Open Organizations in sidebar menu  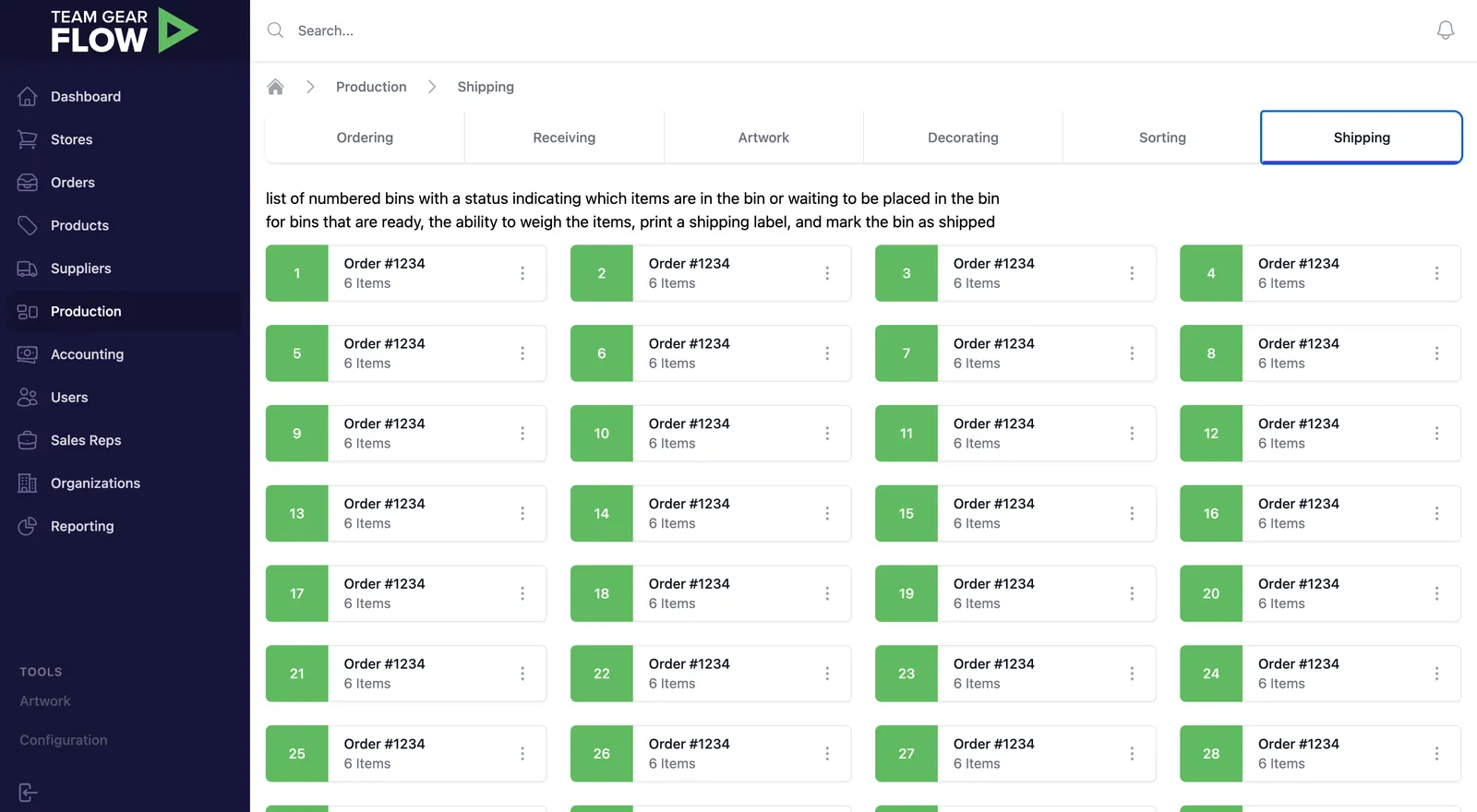pyautogui.click(x=125, y=484)
